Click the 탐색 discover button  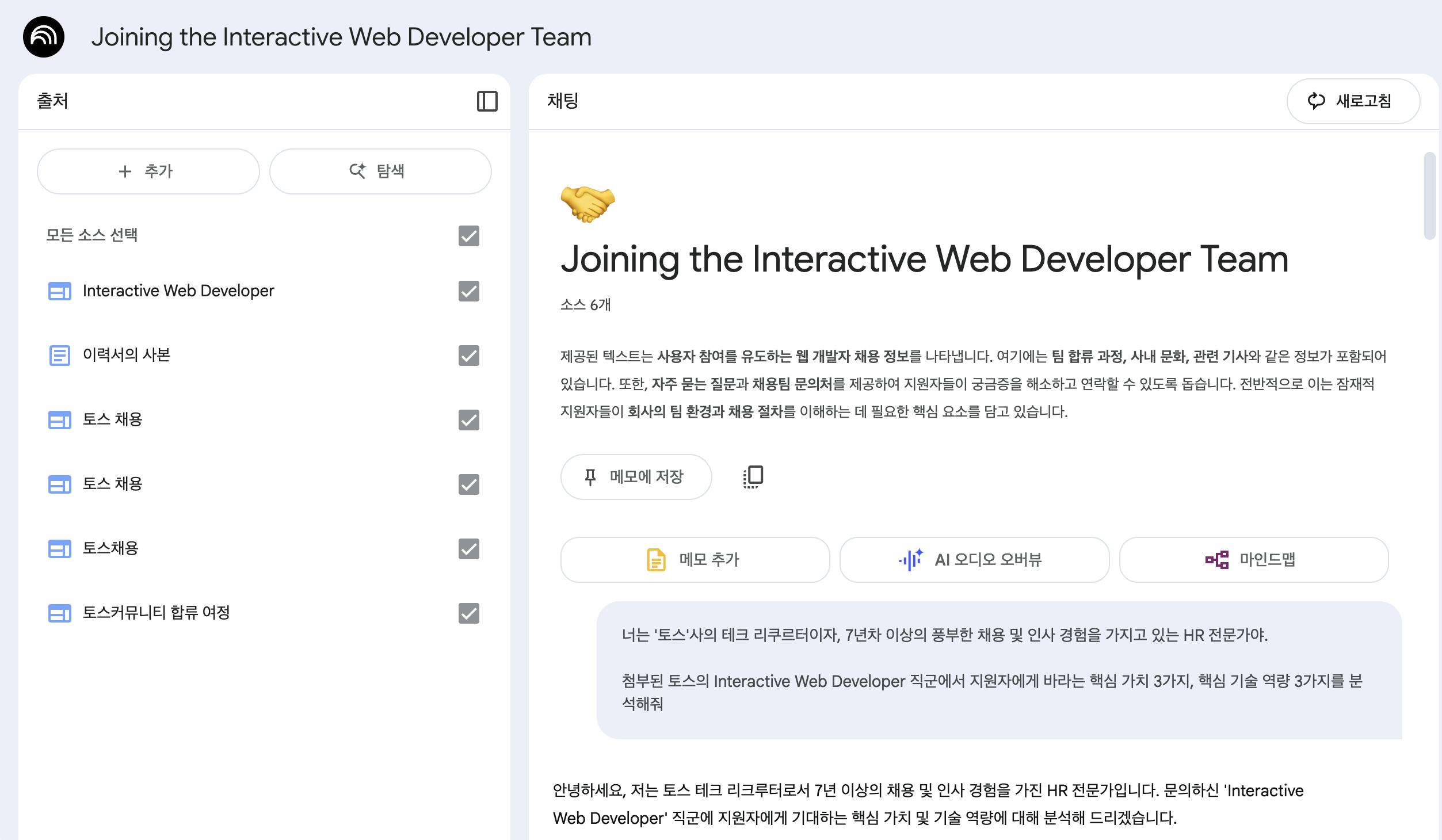click(x=380, y=171)
